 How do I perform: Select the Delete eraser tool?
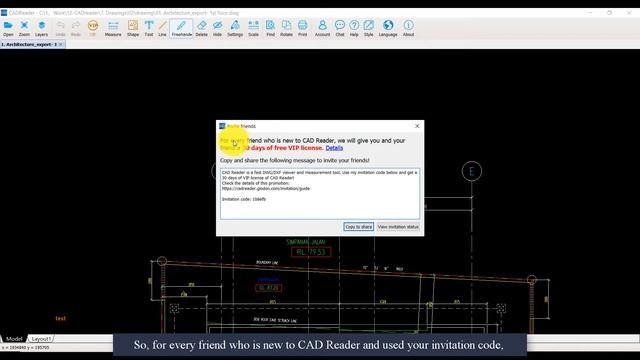[202, 29]
